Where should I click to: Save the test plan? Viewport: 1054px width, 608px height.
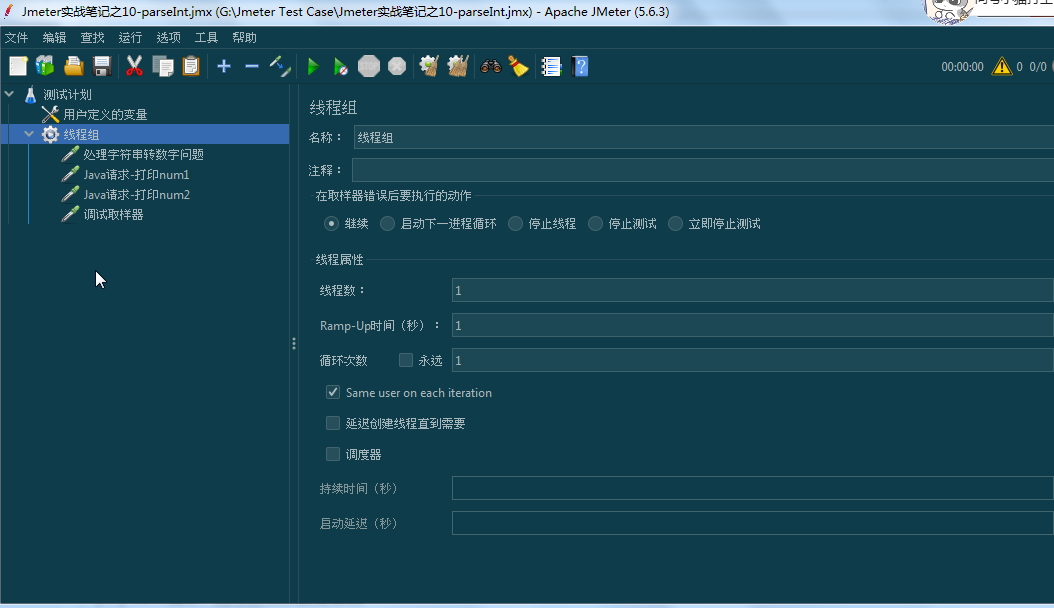coord(101,66)
